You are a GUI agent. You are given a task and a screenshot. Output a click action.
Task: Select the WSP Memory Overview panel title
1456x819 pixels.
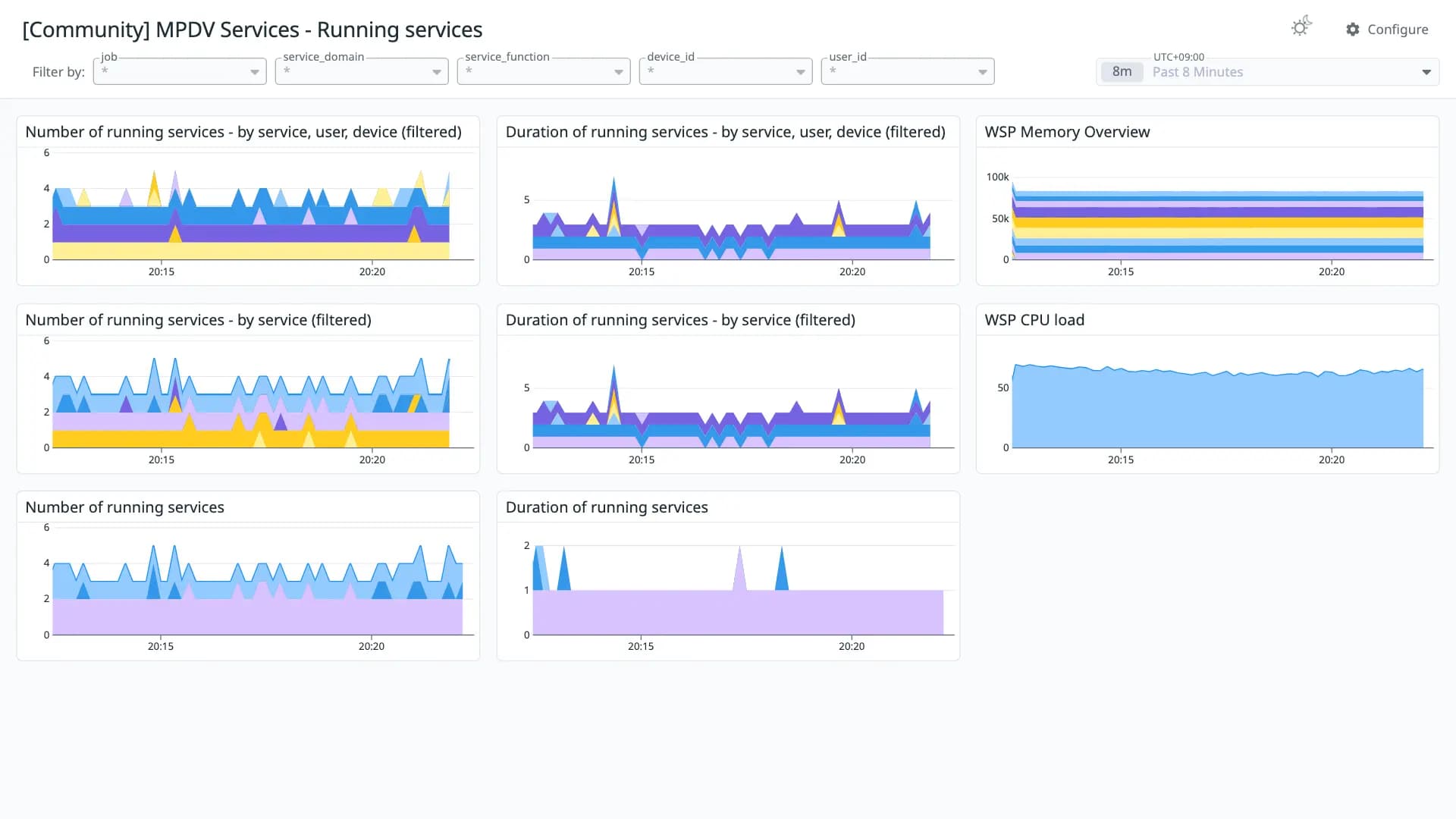pos(1067,132)
